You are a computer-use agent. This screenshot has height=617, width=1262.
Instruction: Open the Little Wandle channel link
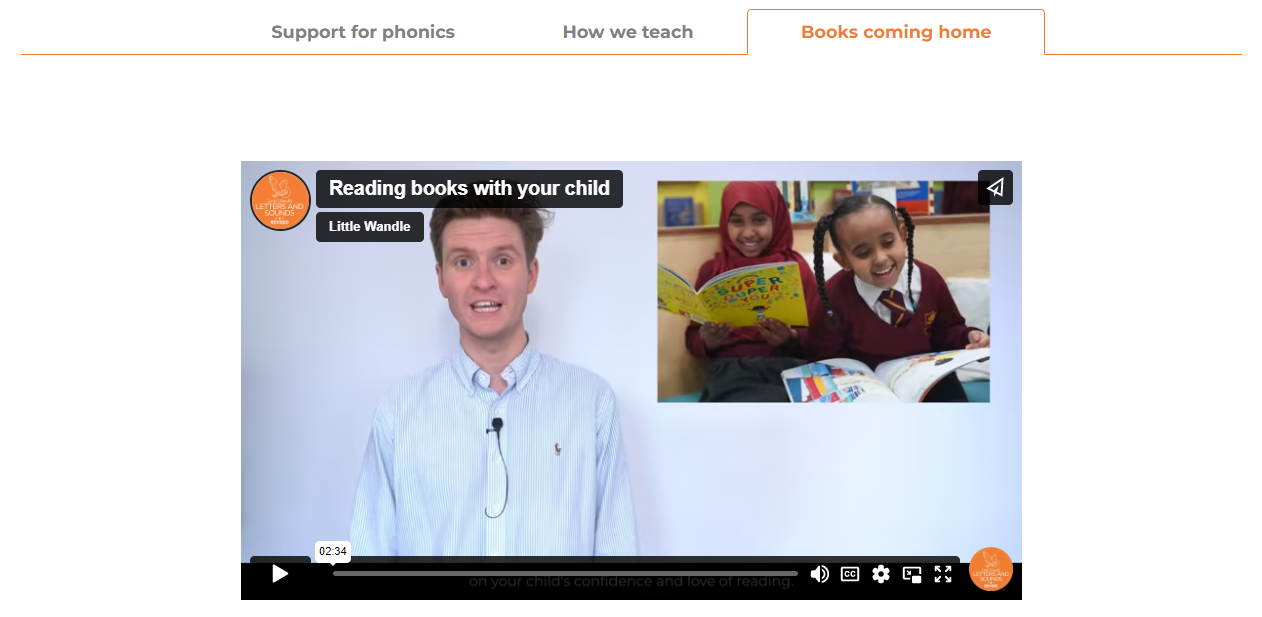(x=370, y=226)
